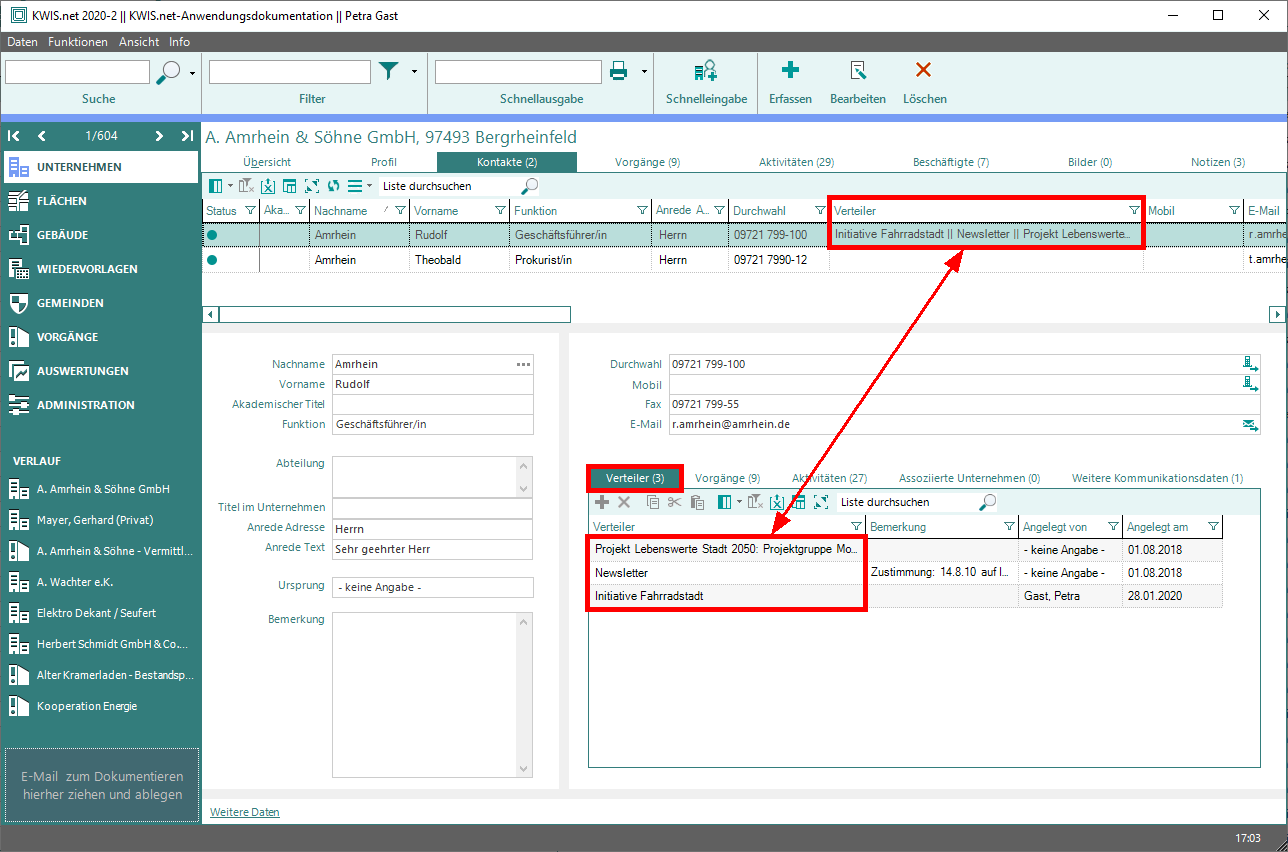Click the search magnifier in the Kontakte list toolbar
The width and height of the screenshot is (1288, 852).
pyautogui.click(x=530, y=186)
